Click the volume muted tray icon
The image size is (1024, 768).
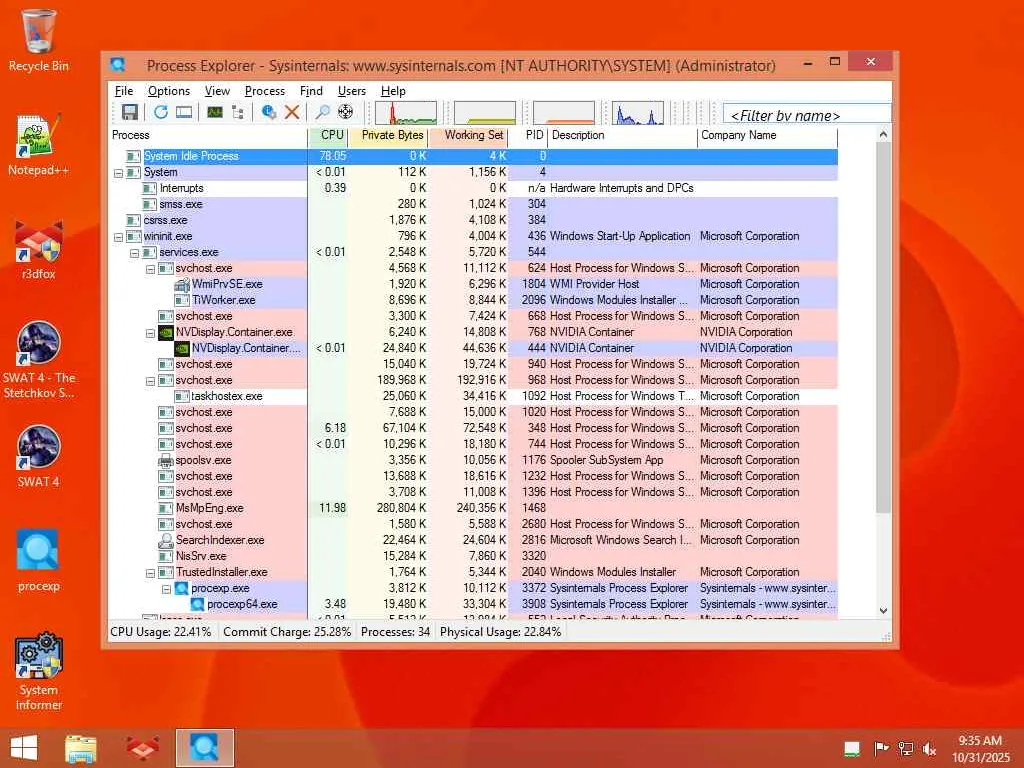click(x=929, y=749)
